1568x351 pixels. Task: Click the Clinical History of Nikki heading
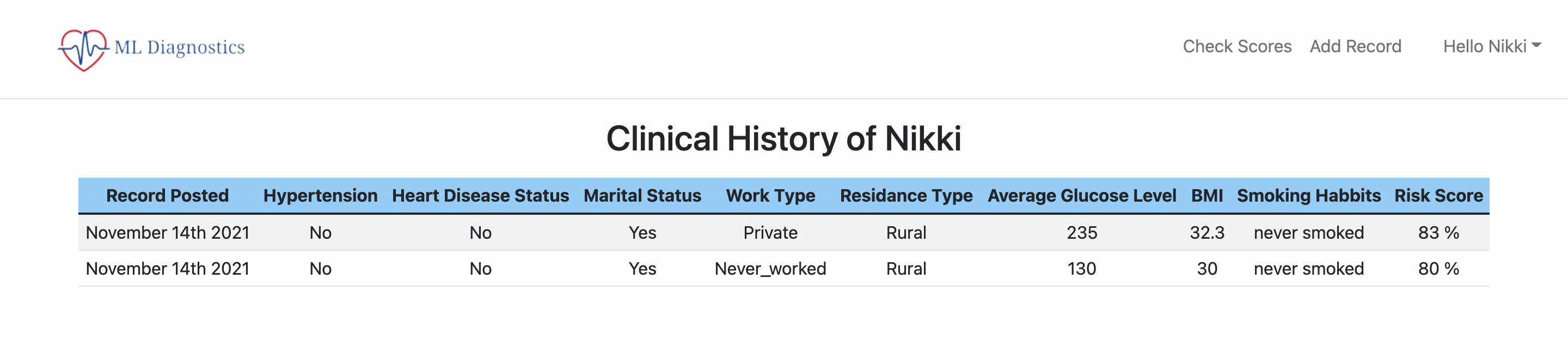click(x=784, y=138)
